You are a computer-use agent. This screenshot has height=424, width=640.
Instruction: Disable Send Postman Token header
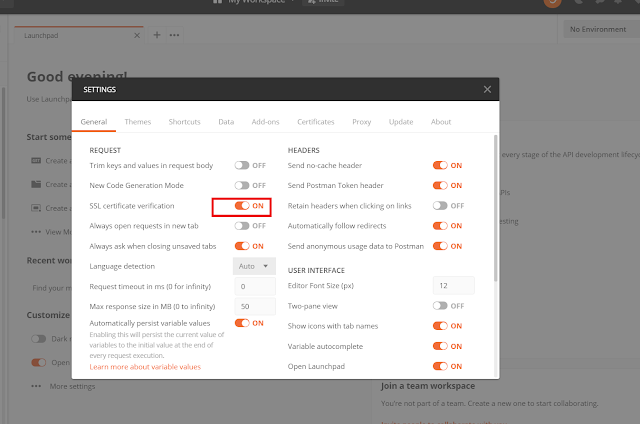click(440, 185)
